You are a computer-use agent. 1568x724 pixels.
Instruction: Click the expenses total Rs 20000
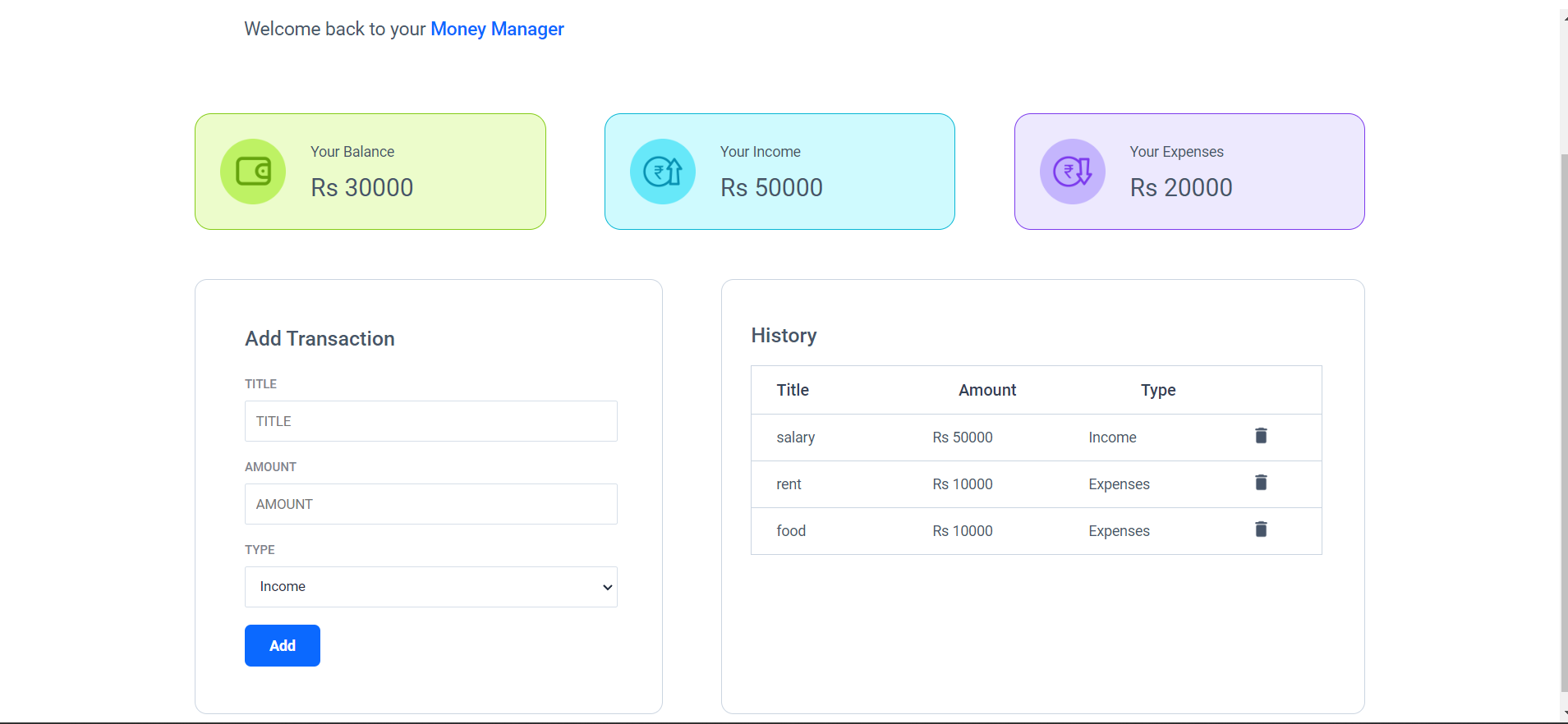(1181, 188)
